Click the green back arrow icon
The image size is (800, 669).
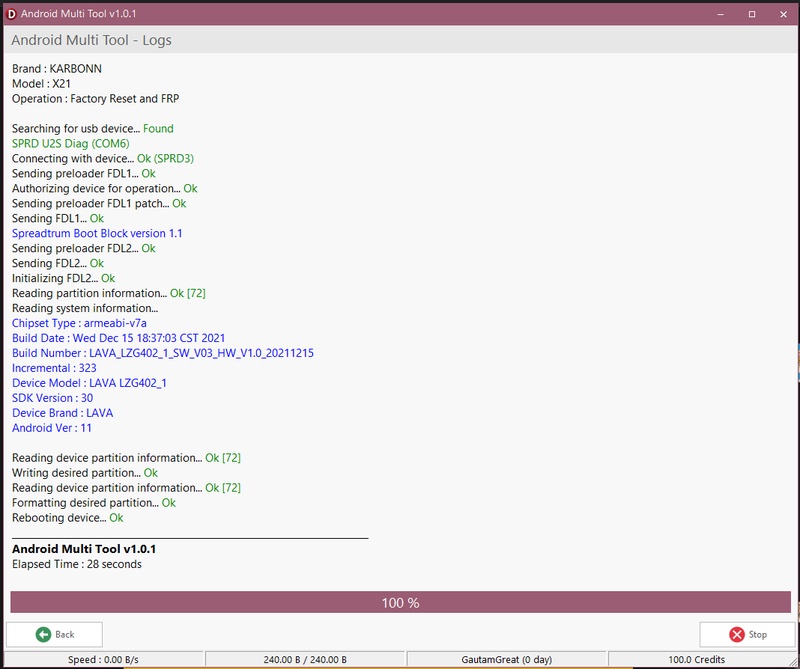[x=43, y=634]
